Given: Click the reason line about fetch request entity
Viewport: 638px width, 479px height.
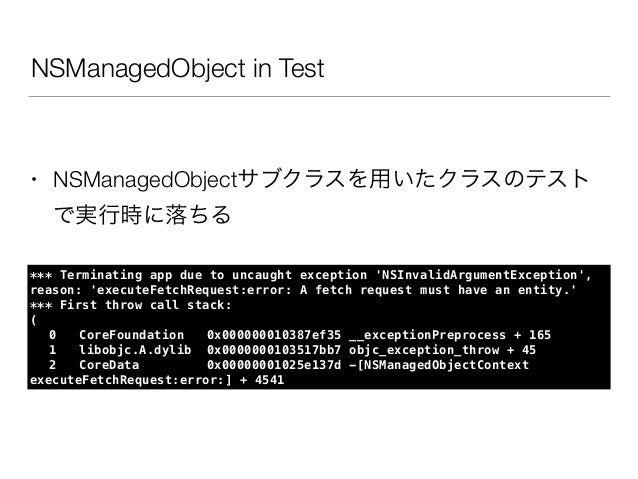Looking at the screenshot, I should (x=304, y=290).
